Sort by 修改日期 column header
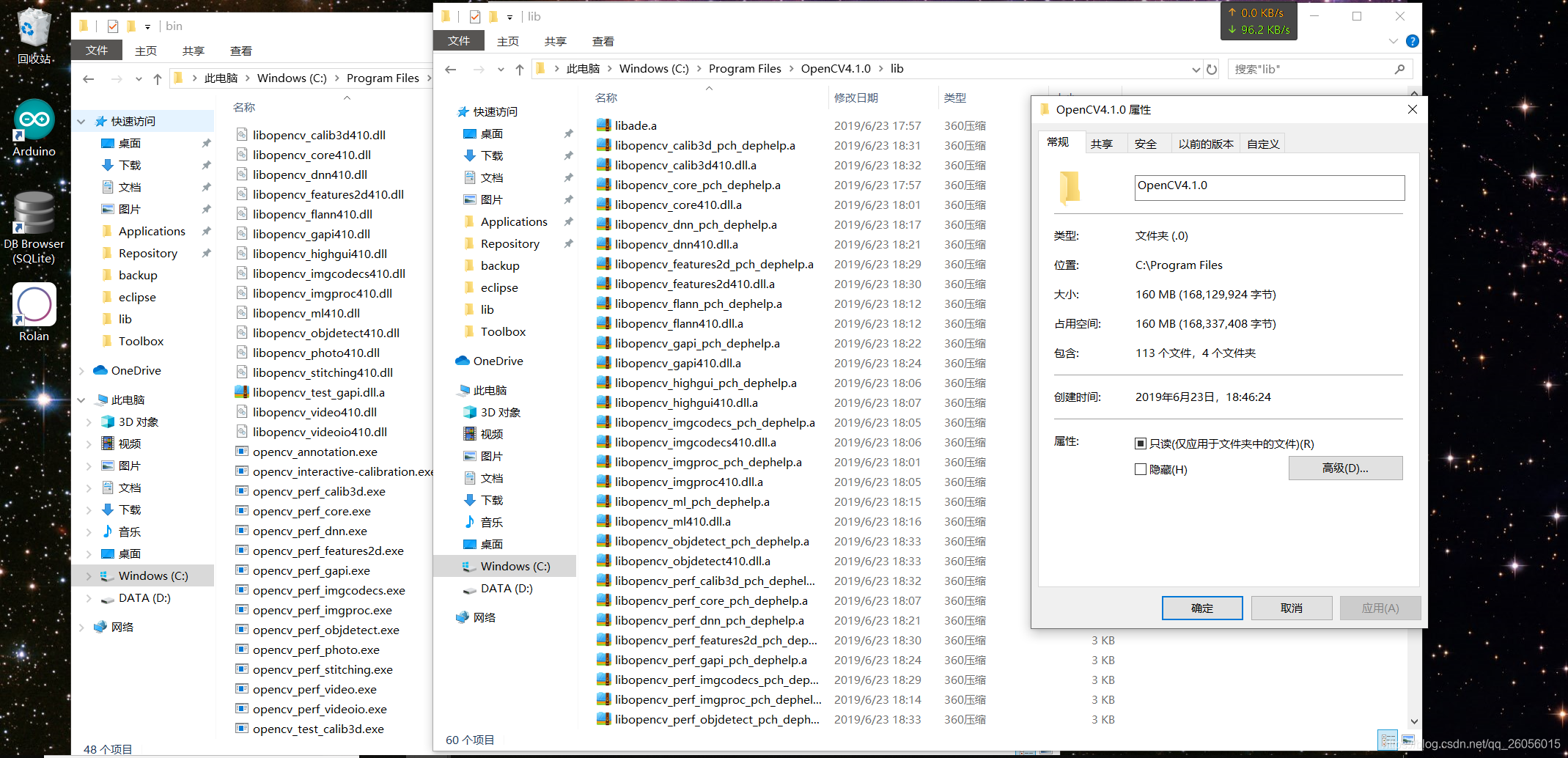This screenshot has width=1568, height=758. point(856,97)
